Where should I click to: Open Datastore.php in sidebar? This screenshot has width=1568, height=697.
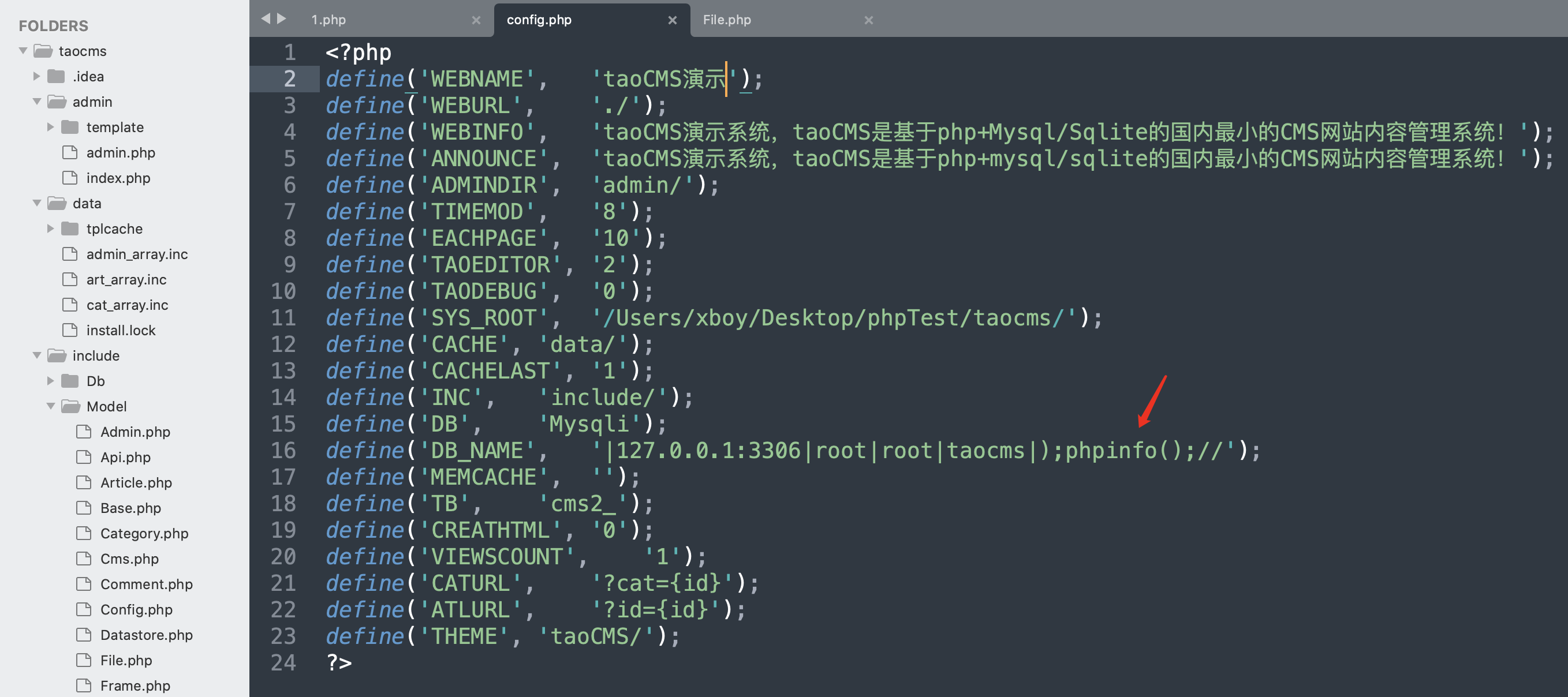click(146, 635)
